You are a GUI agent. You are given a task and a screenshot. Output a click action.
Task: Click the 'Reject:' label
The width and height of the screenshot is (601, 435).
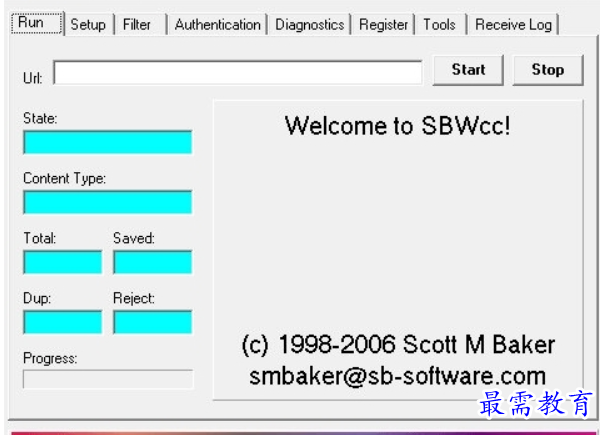click(134, 298)
